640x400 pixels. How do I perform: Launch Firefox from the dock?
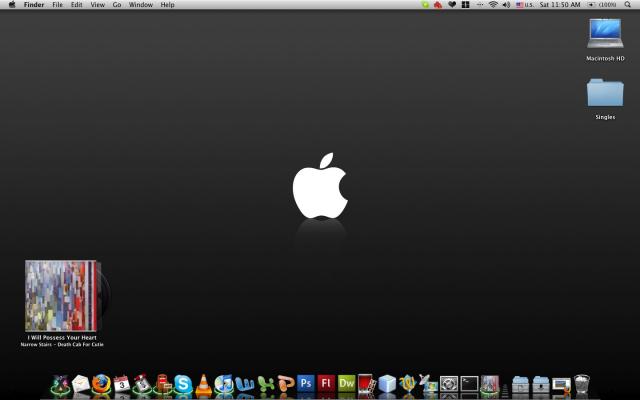[101, 384]
